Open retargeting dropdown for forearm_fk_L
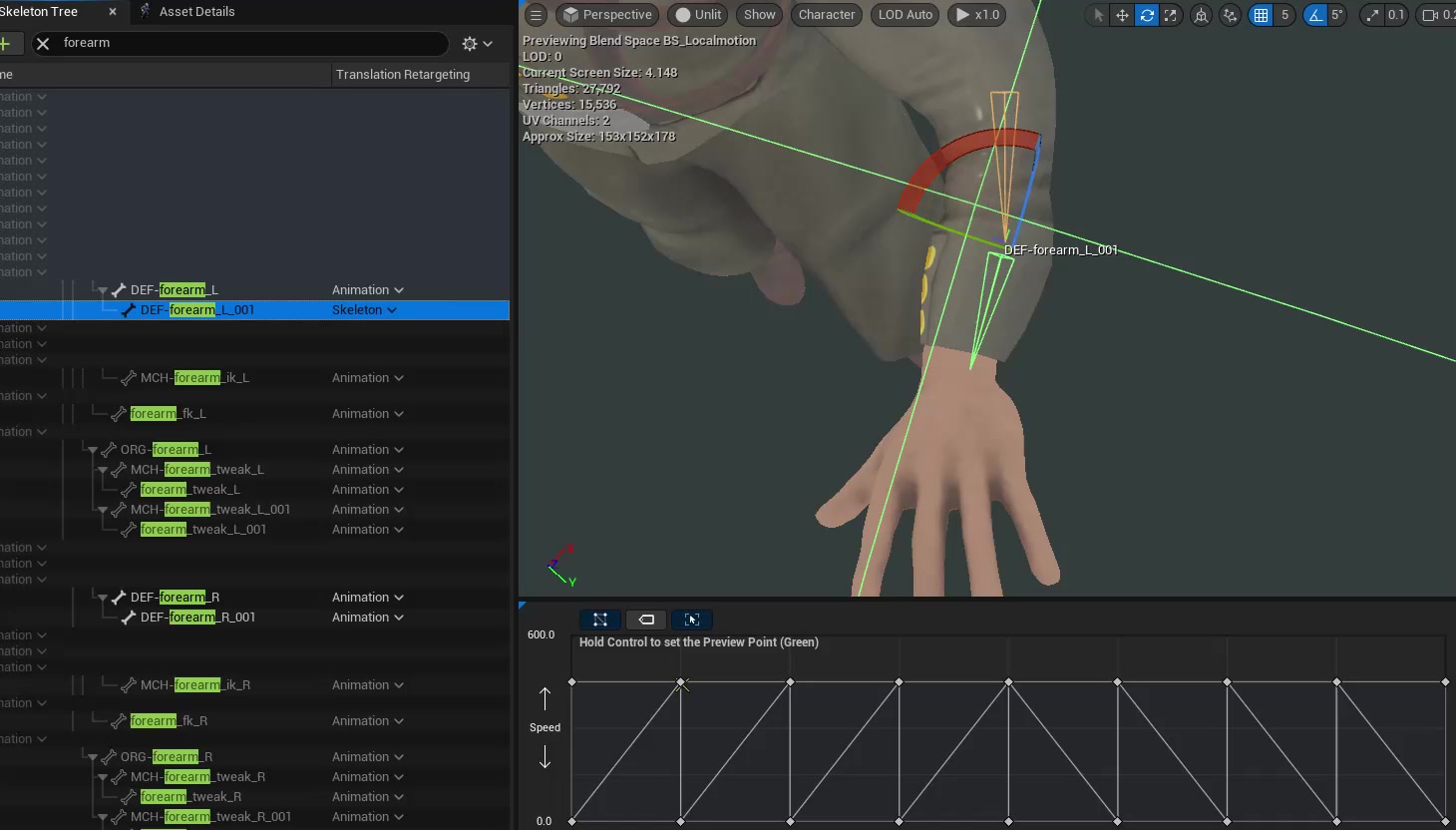The width and height of the screenshot is (1456, 830). coord(368,414)
